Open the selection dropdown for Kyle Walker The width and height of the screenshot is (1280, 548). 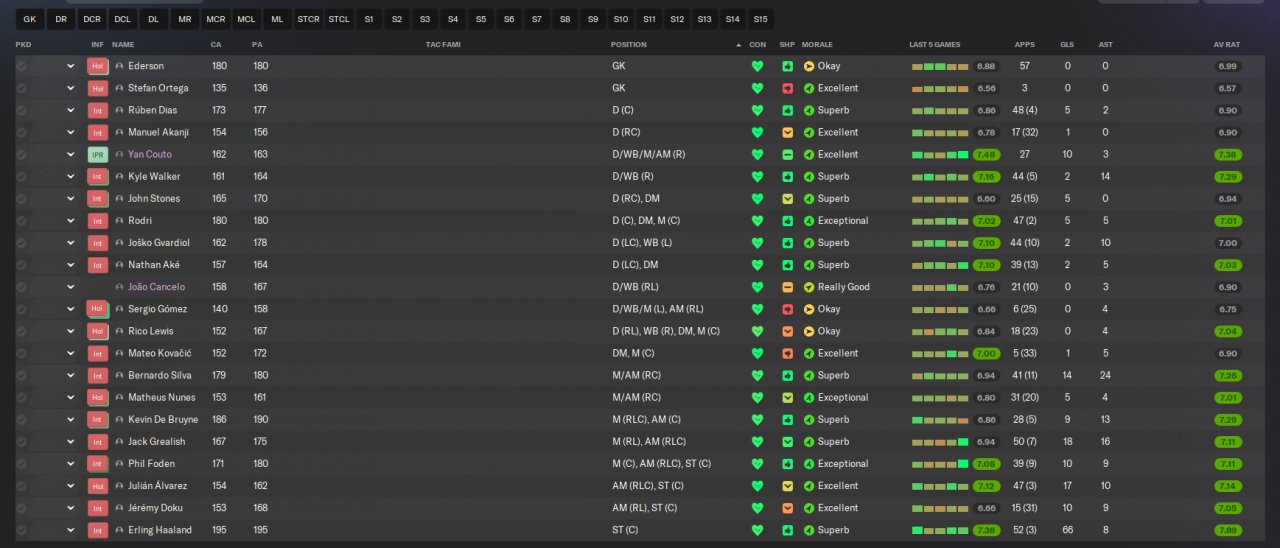(71, 176)
